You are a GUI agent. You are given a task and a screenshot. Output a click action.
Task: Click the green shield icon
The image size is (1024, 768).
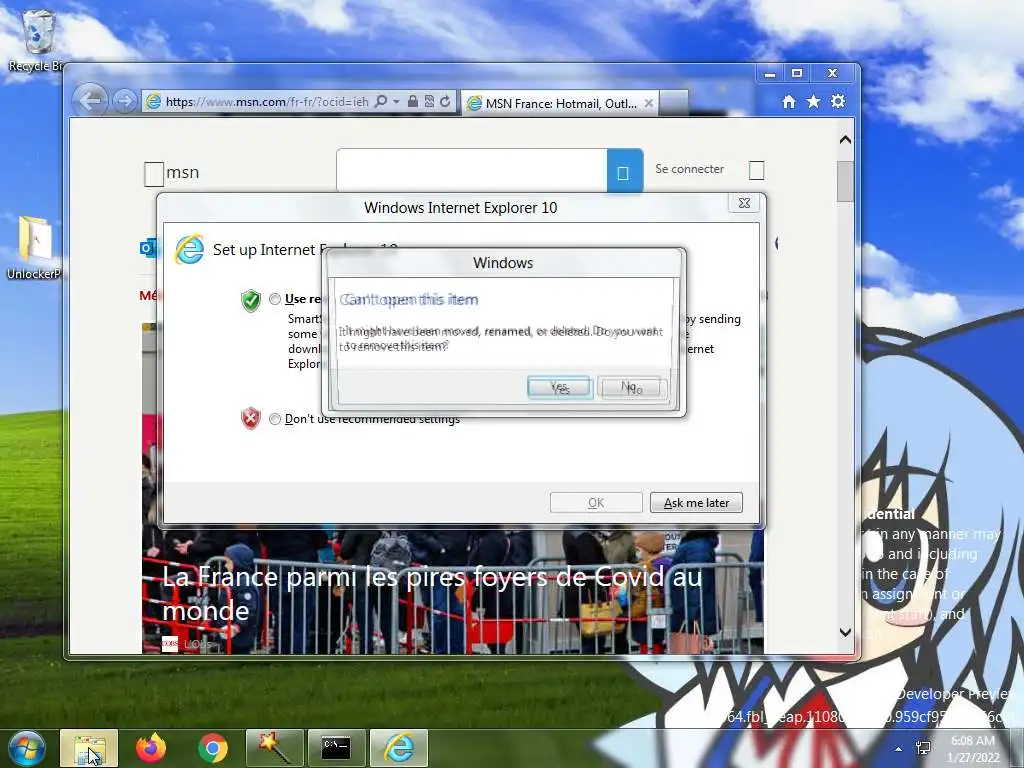pos(251,300)
